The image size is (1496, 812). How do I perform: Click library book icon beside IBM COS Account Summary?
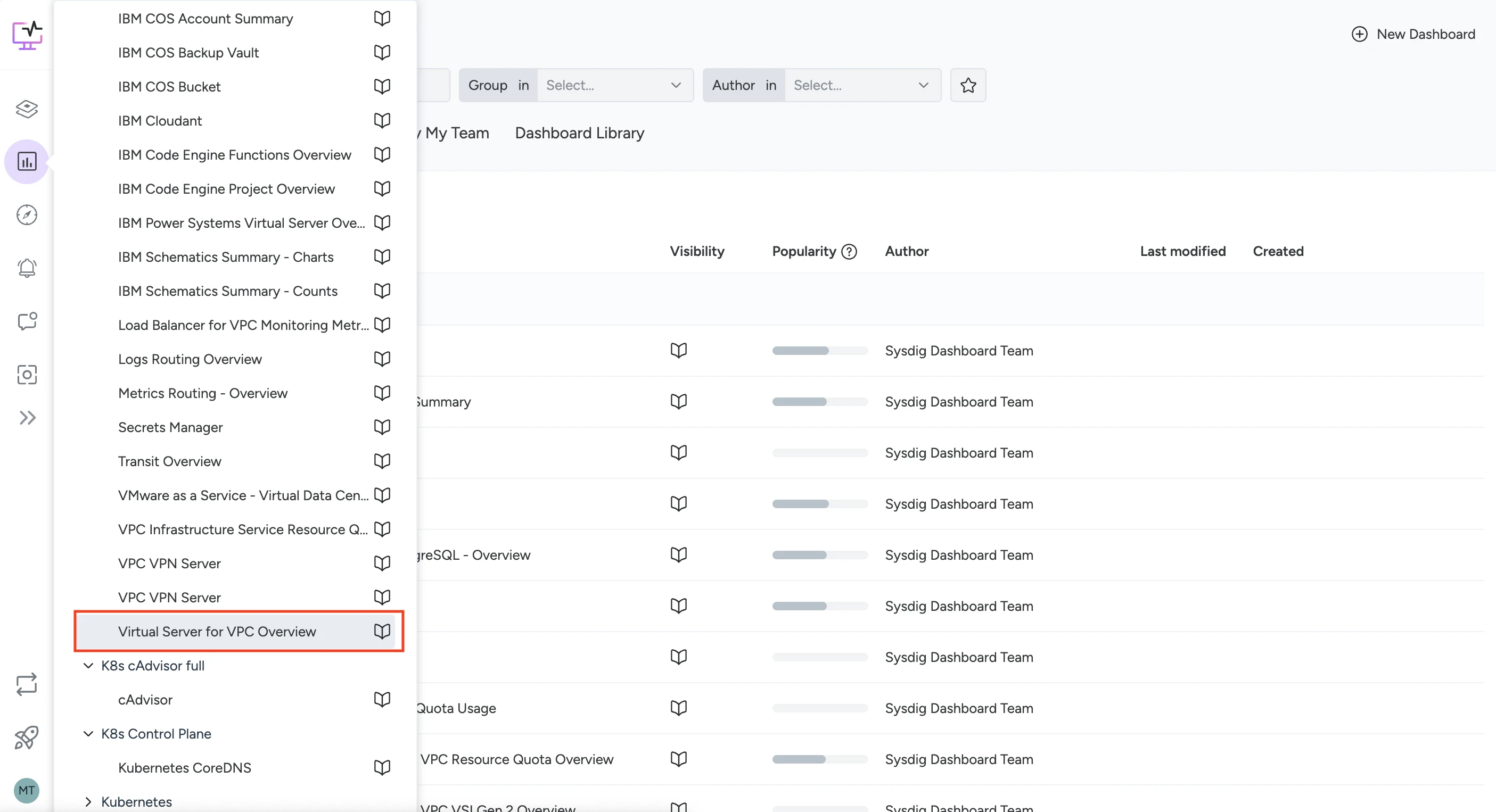pos(382,18)
